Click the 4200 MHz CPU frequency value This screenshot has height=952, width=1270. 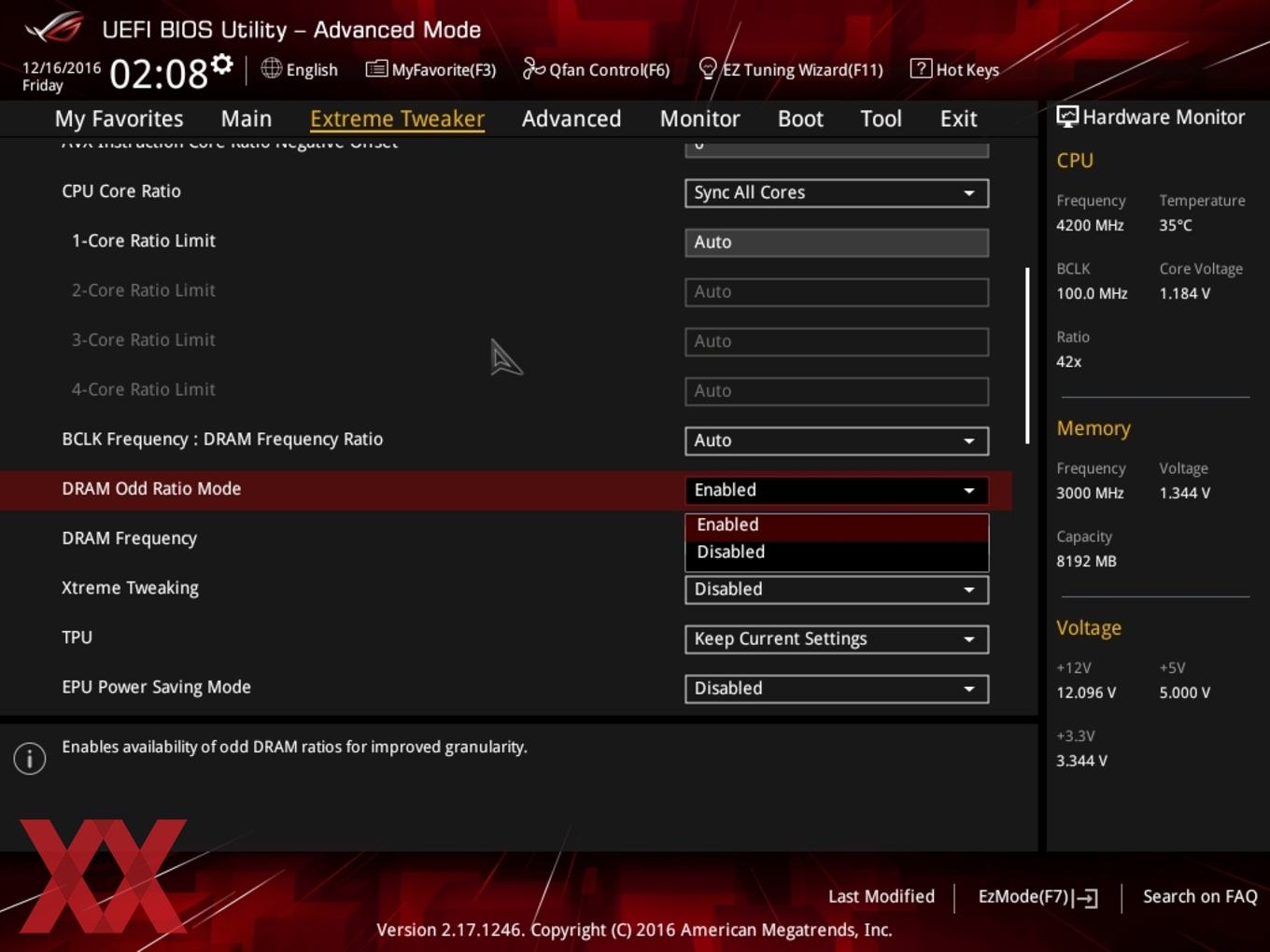[x=1090, y=225]
